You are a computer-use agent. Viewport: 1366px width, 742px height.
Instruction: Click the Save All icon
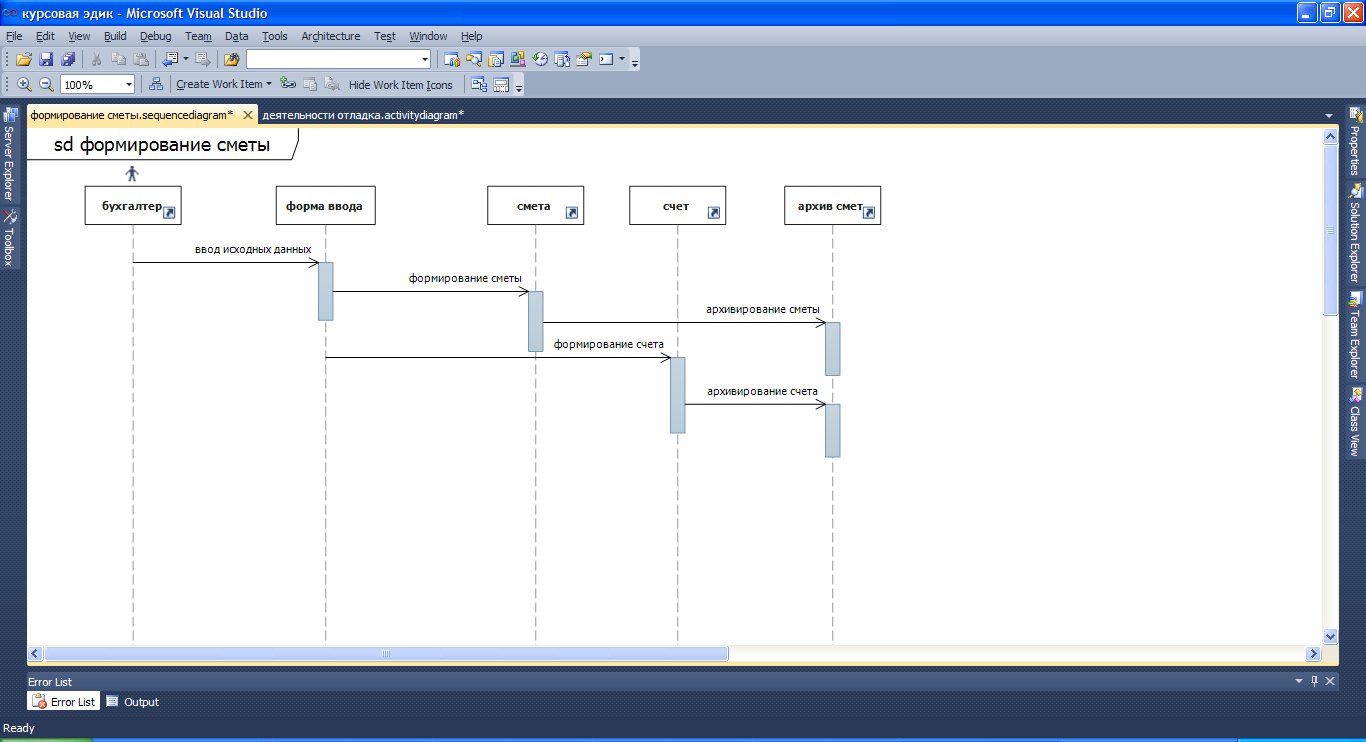(x=68, y=59)
